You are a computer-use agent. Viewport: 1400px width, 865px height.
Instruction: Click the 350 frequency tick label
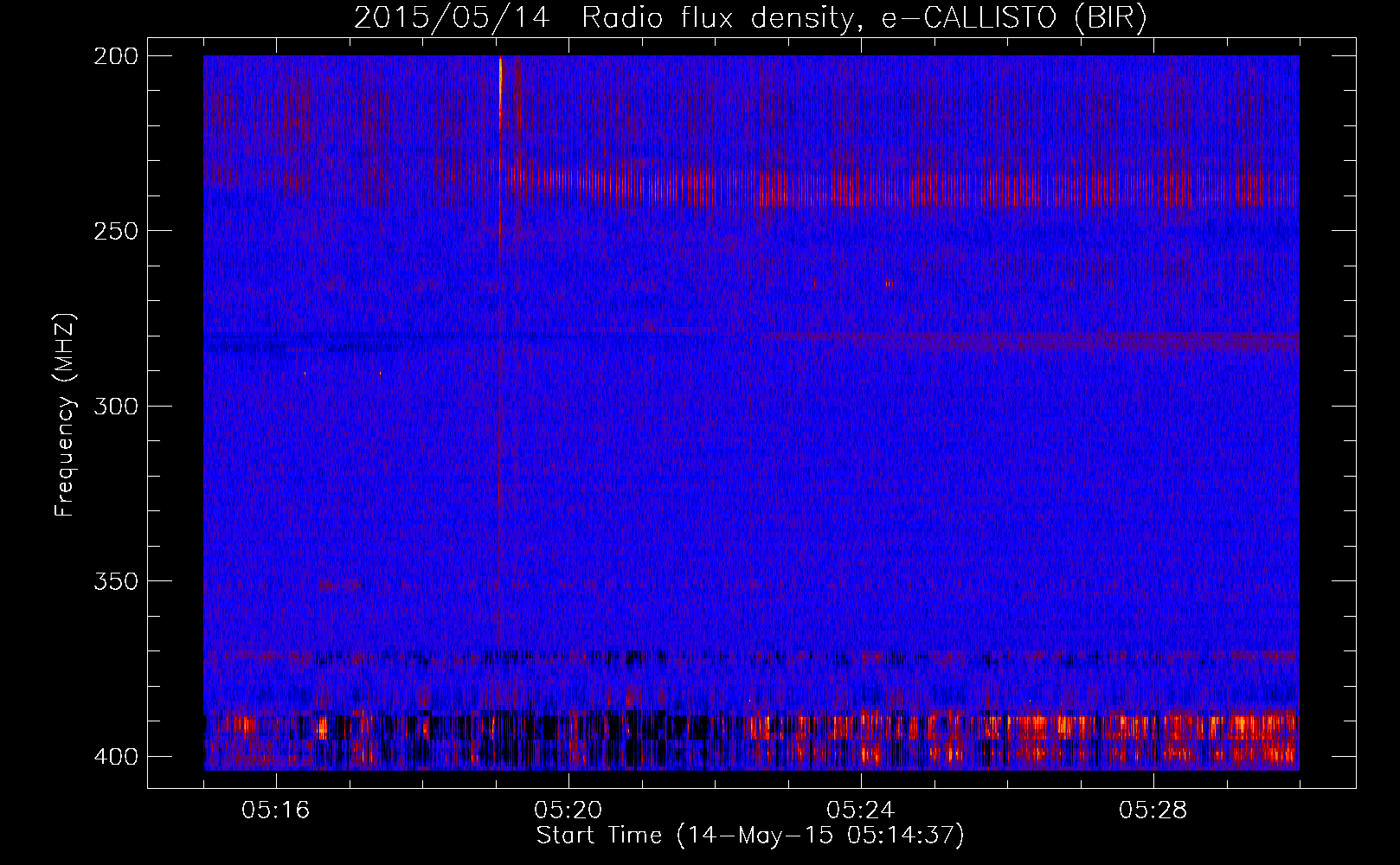click(x=115, y=581)
